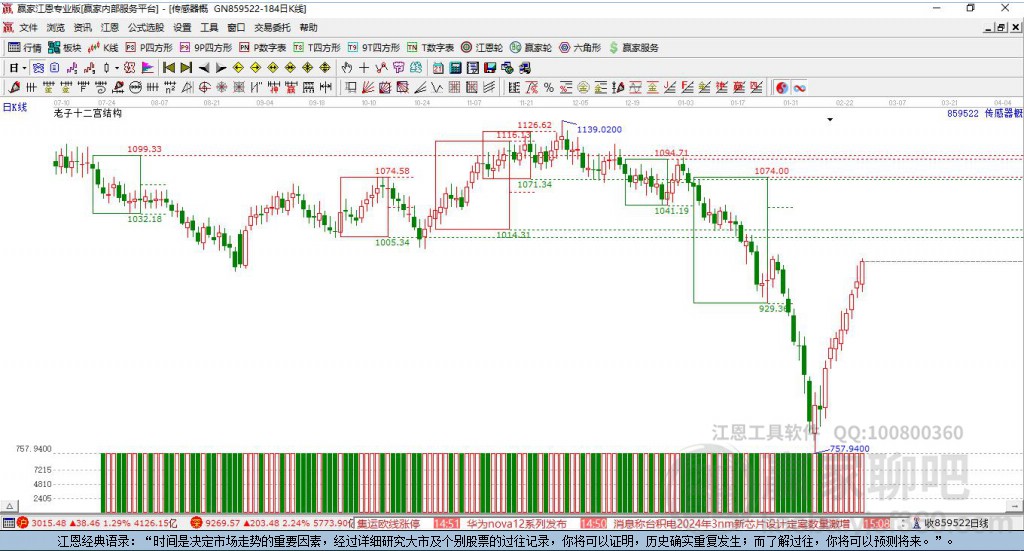Jump to last bar with skip-to-end arrow
This screenshot has height=551, width=1024.
coord(186,68)
